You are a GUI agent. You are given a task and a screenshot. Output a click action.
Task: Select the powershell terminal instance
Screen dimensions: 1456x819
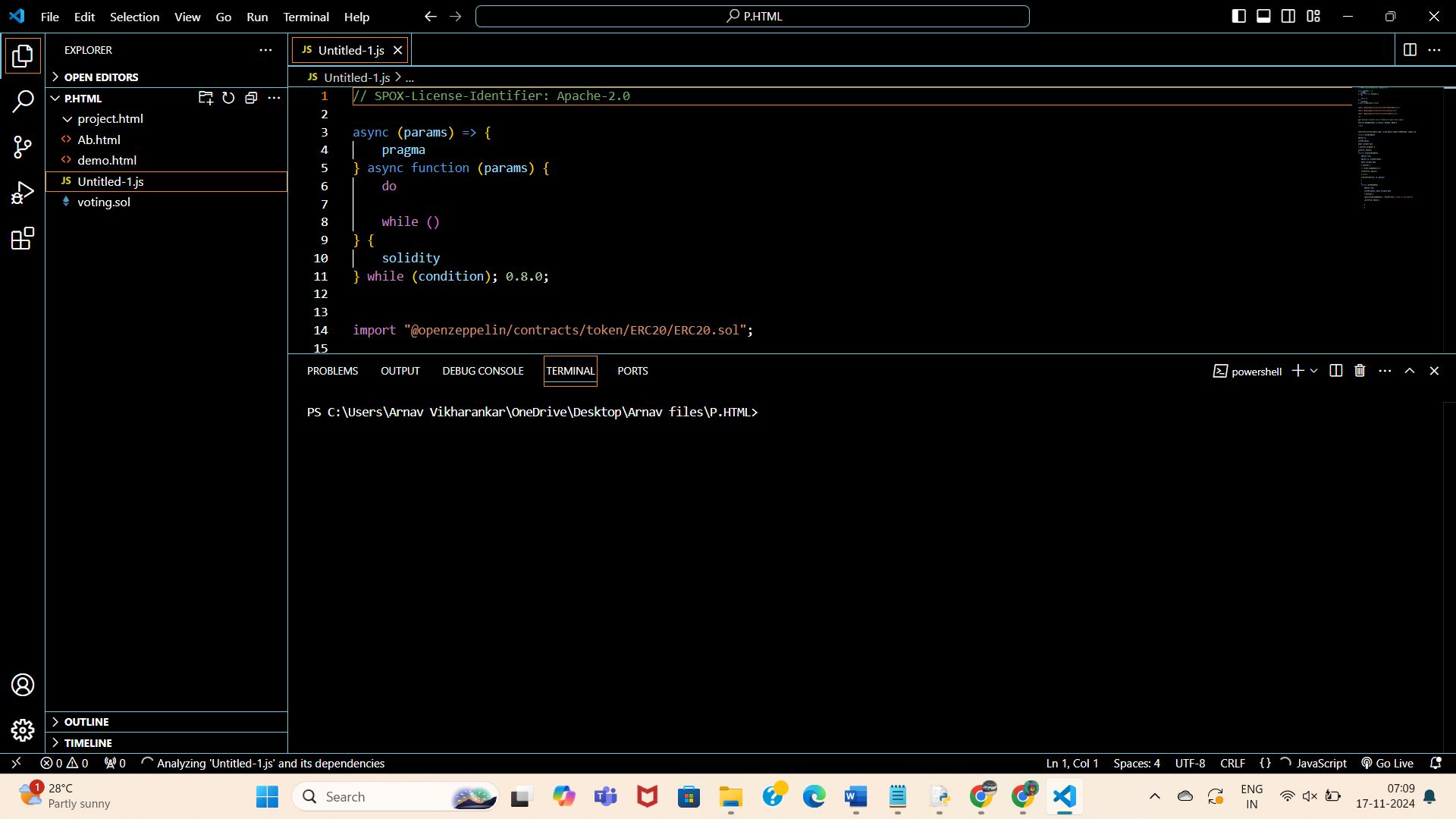point(1247,371)
